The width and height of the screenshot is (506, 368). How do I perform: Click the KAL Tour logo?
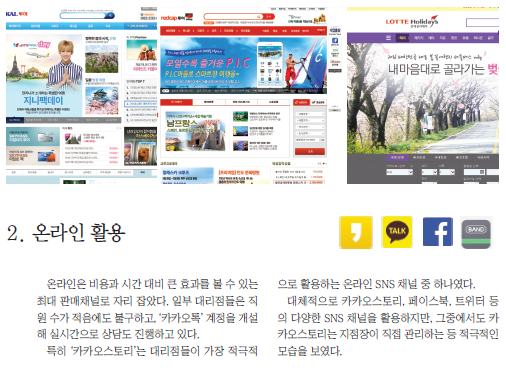(x=17, y=14)
